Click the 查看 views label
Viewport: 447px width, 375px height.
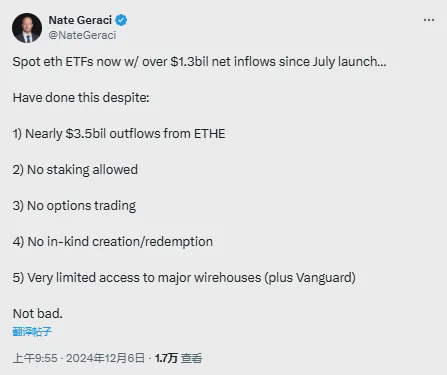point(192,358)
